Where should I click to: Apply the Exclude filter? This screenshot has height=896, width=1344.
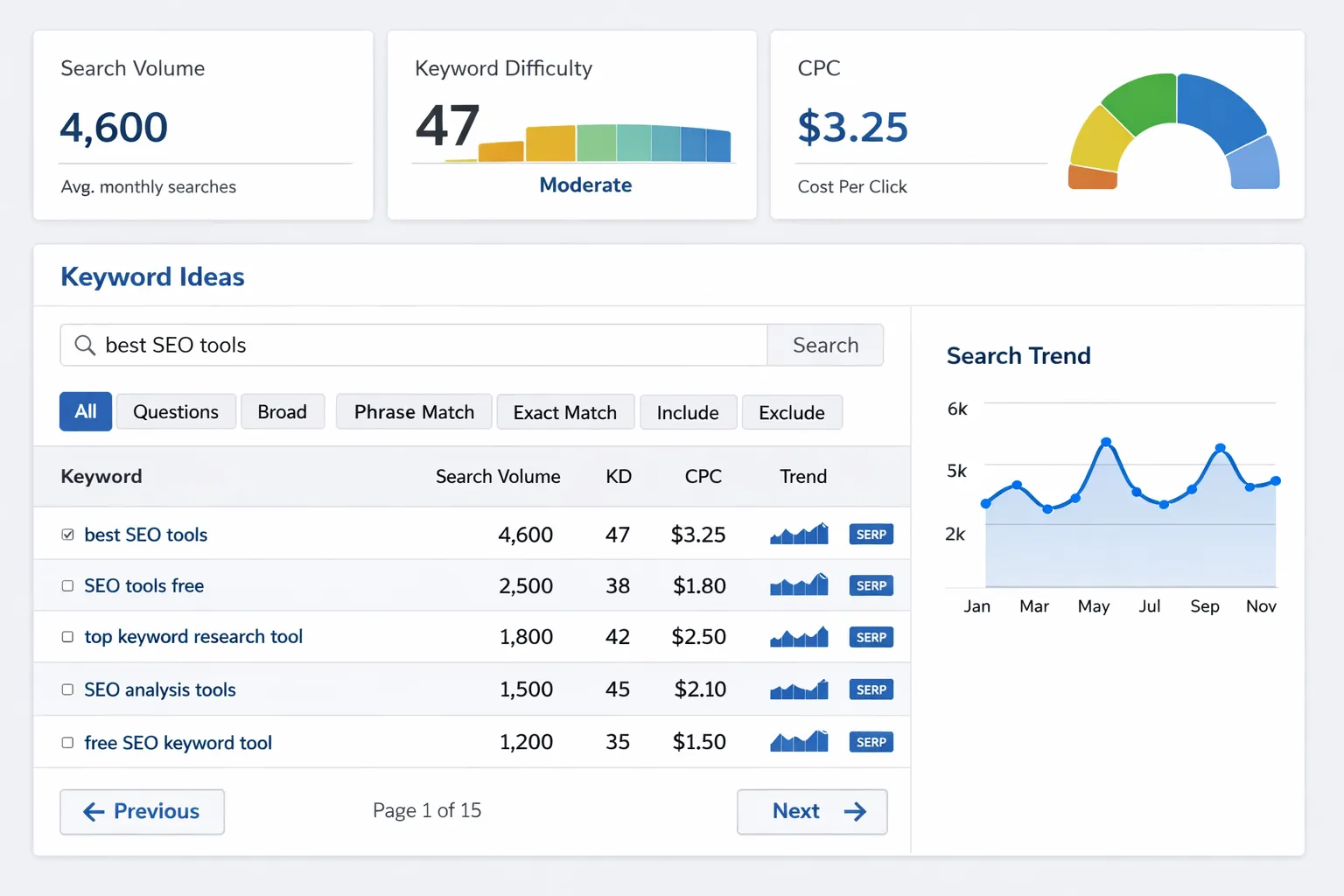[792, 411]
